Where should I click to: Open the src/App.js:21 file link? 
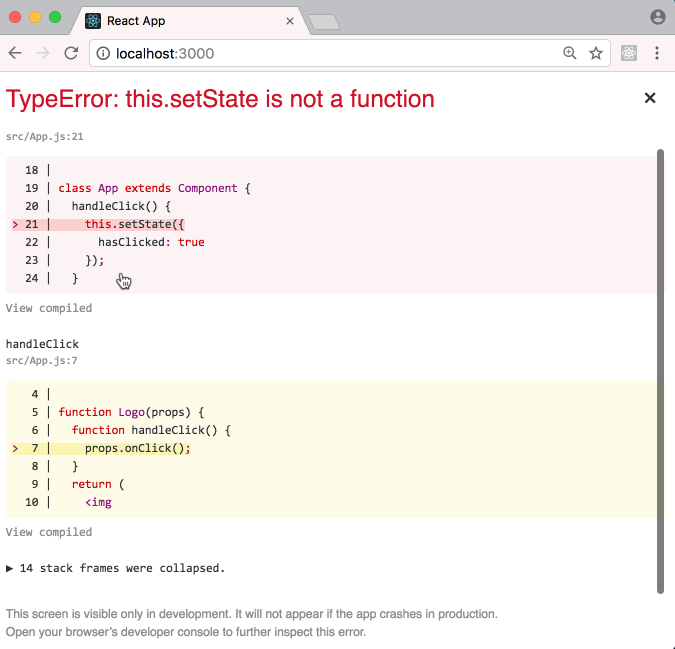pos(44,136)
